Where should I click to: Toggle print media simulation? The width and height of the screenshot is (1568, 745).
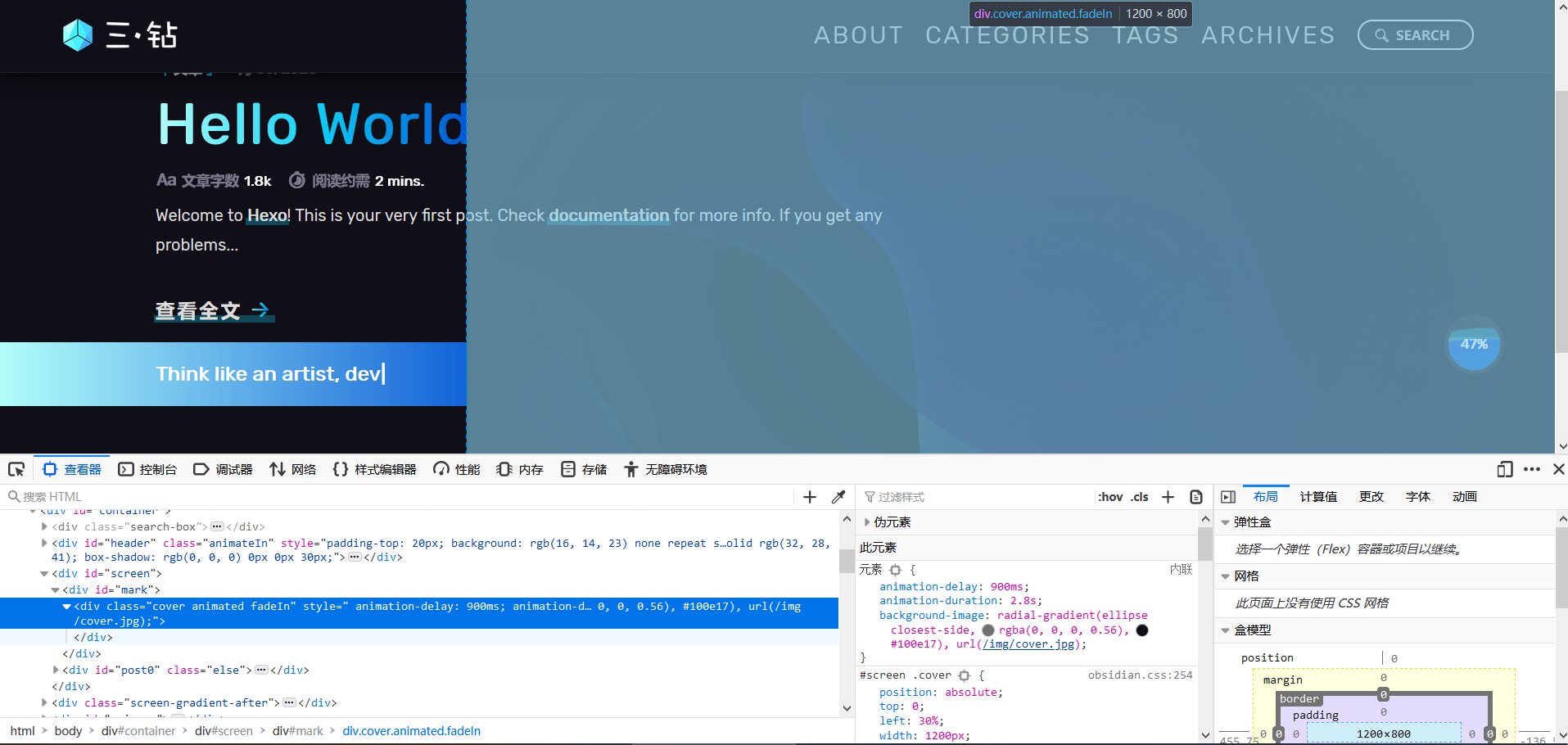point(1196,497)
